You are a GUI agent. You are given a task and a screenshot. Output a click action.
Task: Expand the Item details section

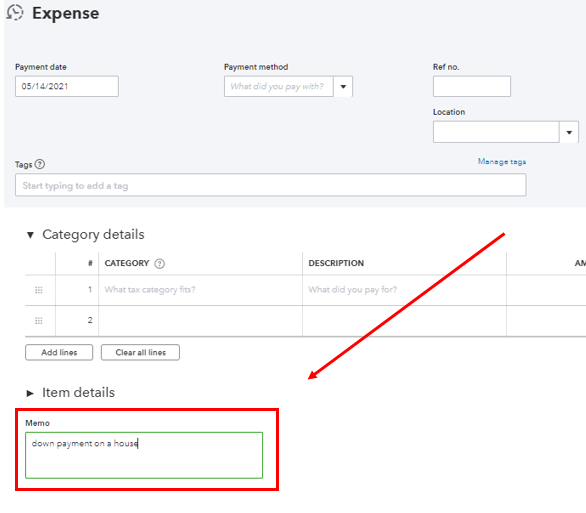click(x=30, y=393)
